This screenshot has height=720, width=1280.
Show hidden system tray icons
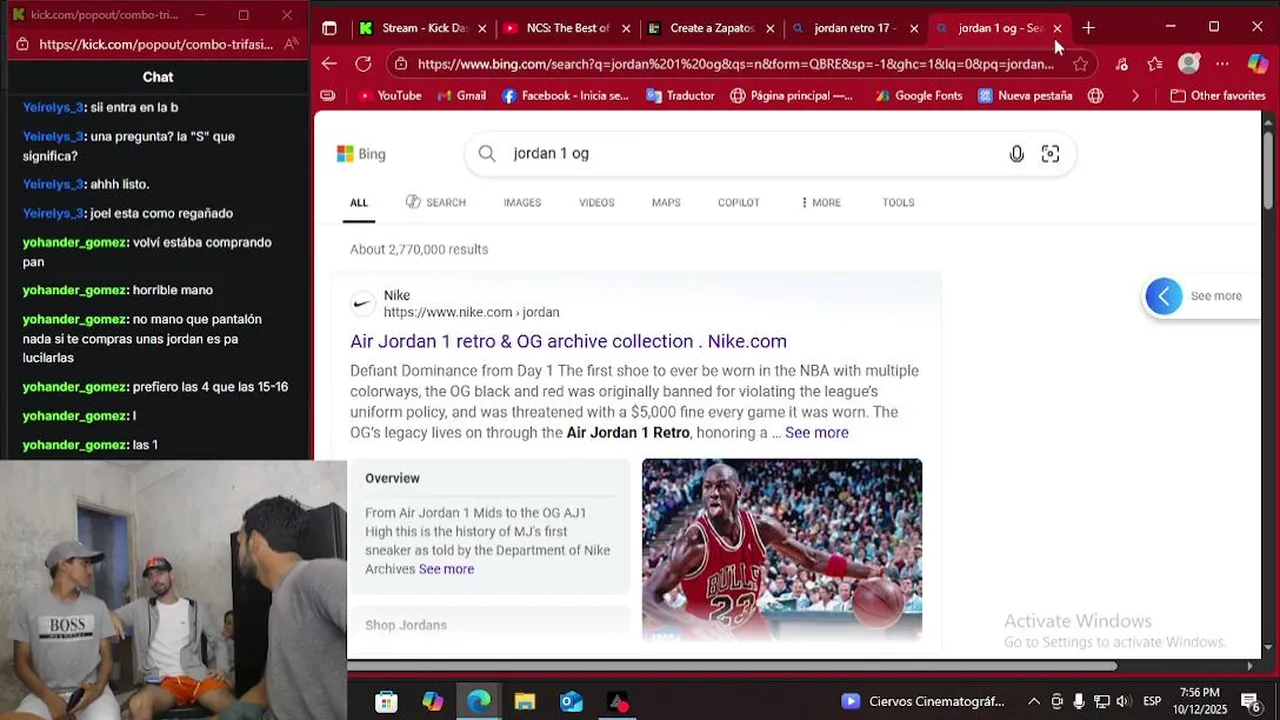tap(1034, 701)
